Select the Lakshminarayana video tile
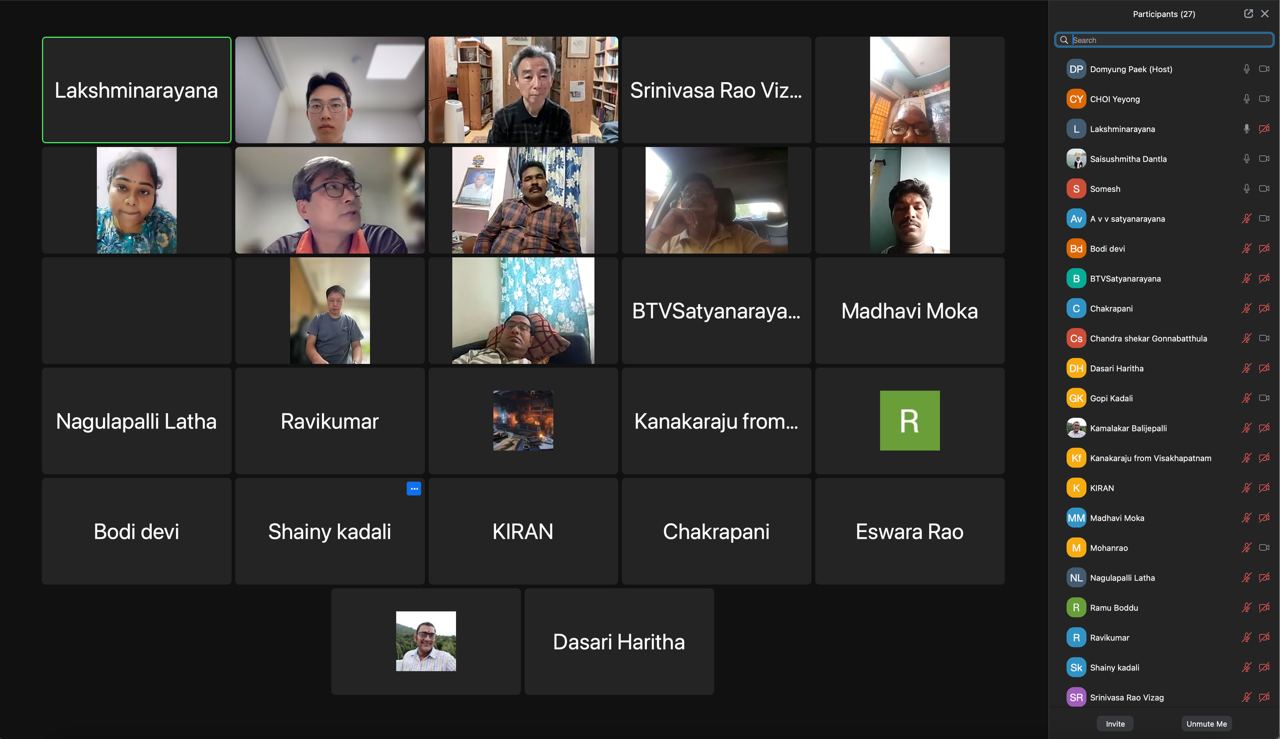Screen dimensions: 1280x739 coord(137,90)
